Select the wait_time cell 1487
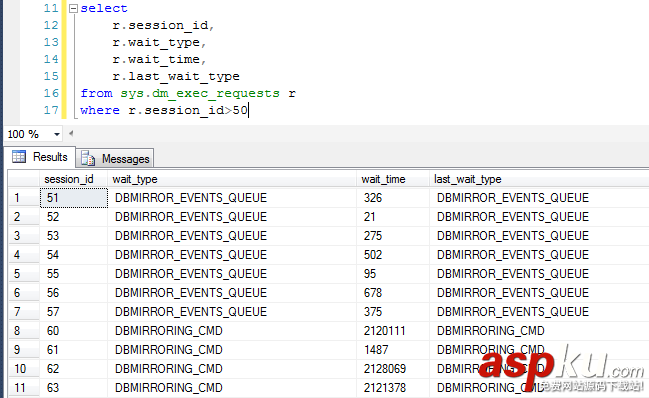This screenshot has width=649, height=398. tap(393, 350)
